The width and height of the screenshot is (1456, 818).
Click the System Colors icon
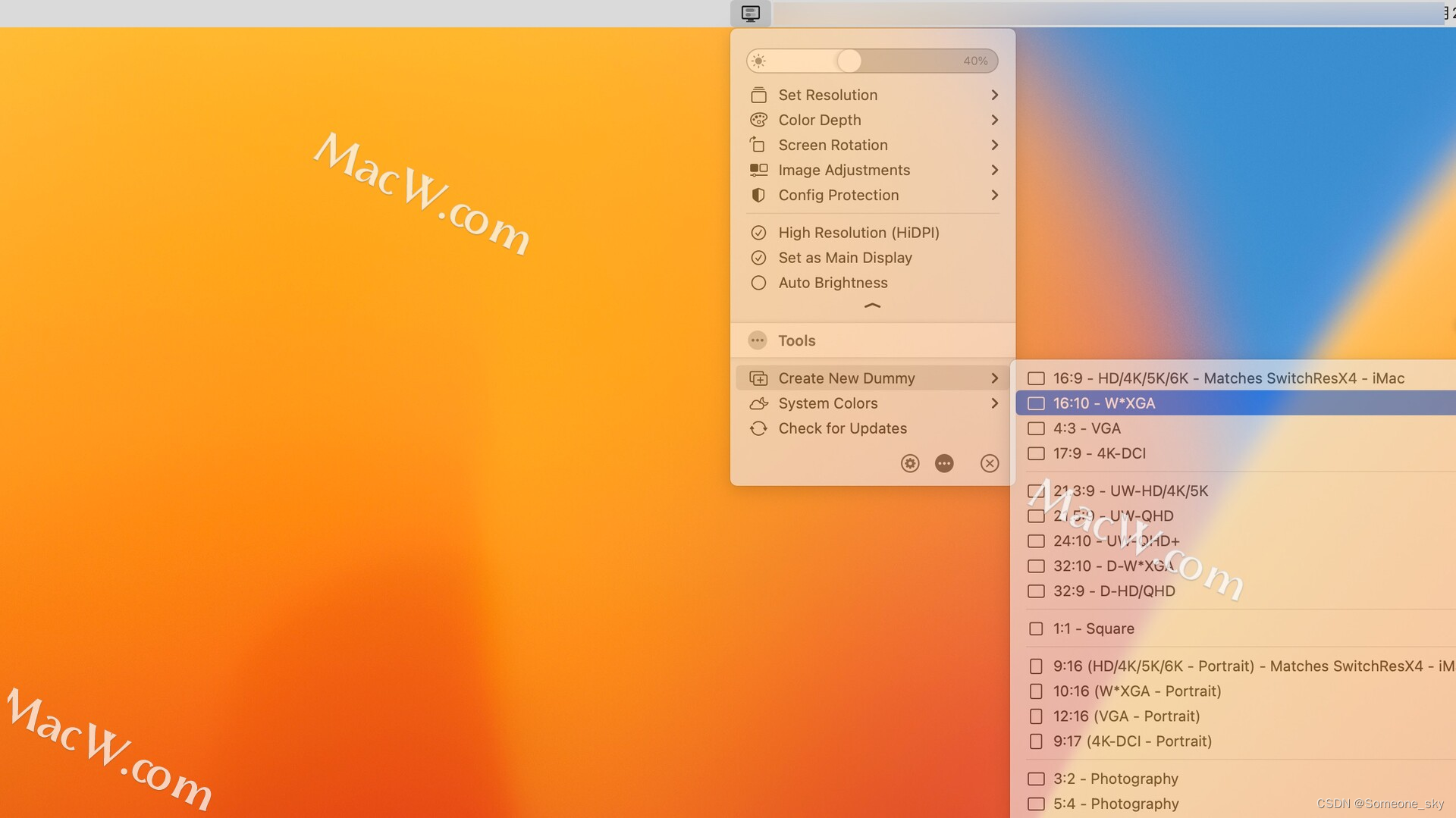click(x=758, y=403)
